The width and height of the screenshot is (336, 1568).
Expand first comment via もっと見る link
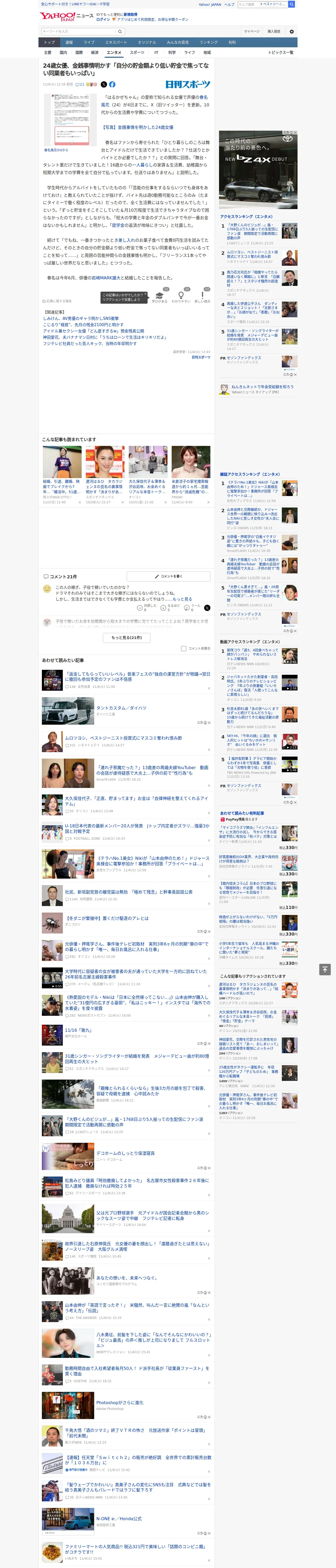[x=182, y=599]
